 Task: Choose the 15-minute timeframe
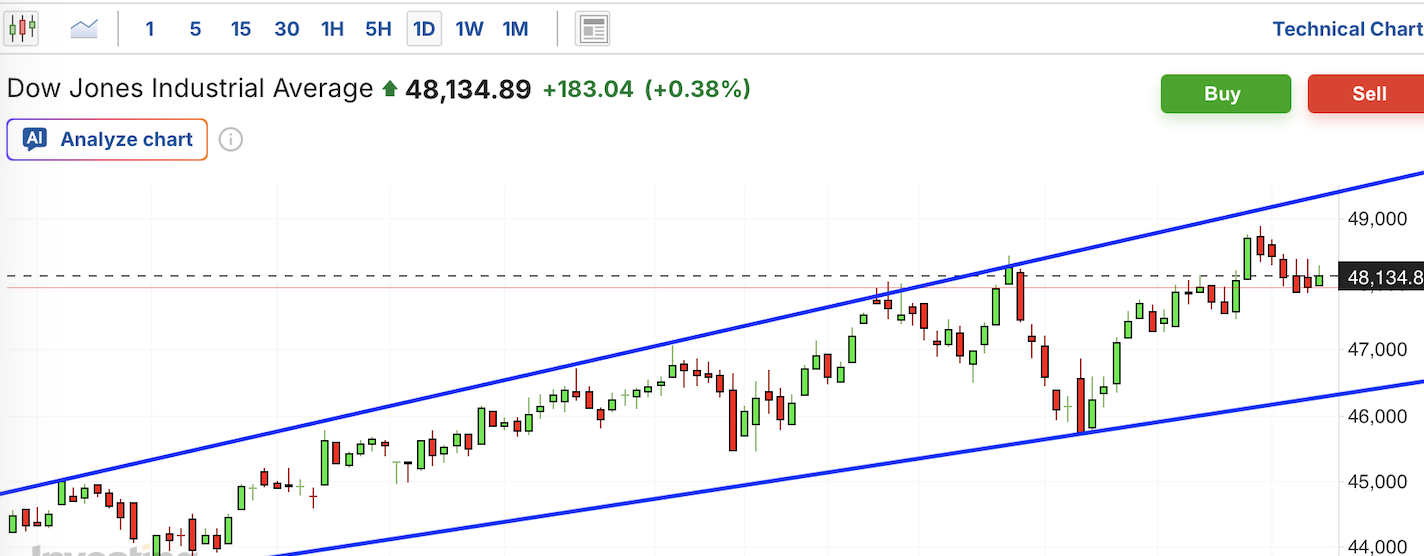(241, 29)
